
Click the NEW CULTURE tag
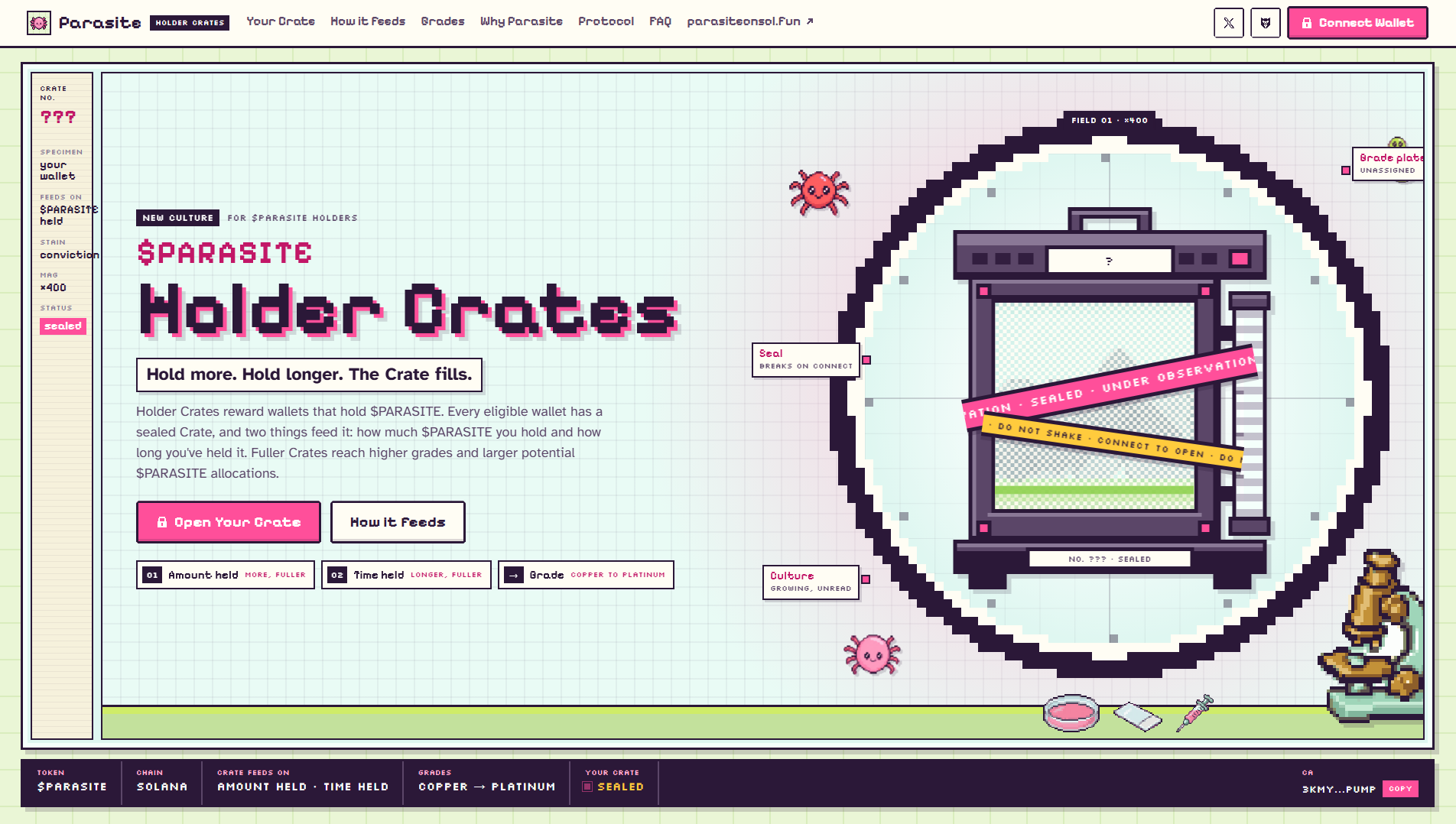coord(177,218)
